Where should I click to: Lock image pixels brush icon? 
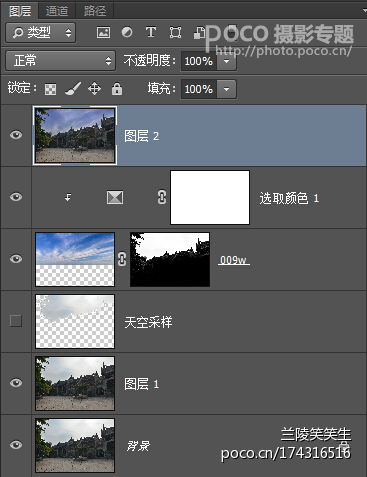pyautogui.click(x=73, y=89)
